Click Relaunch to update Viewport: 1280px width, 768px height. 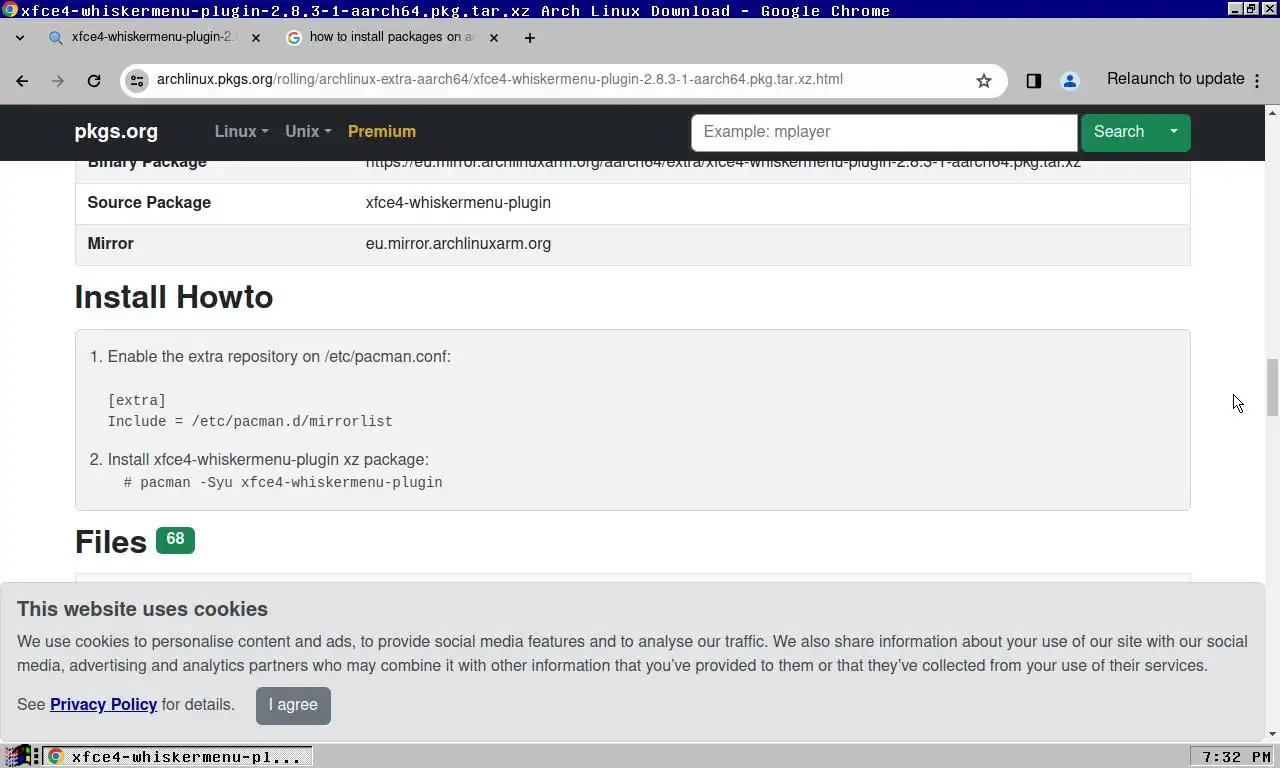(x=1175, y=79)
